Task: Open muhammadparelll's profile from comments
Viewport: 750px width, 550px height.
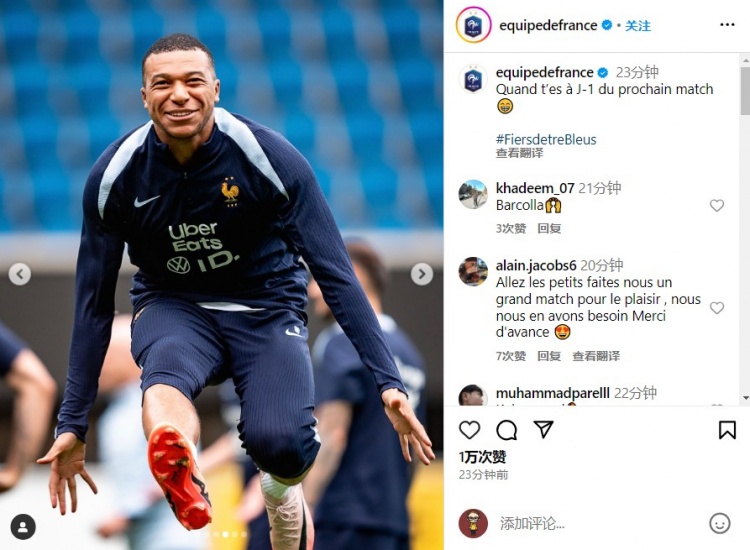Action: pyautogui.click(x=552, y=393)
